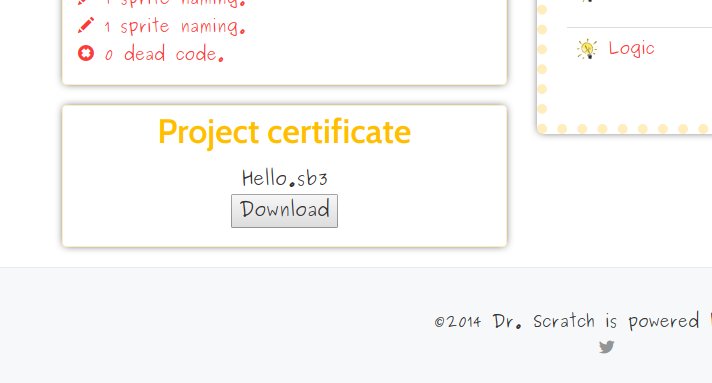
Task: Click the pencil icon beside sprite naming
Action: coord(86,25)
